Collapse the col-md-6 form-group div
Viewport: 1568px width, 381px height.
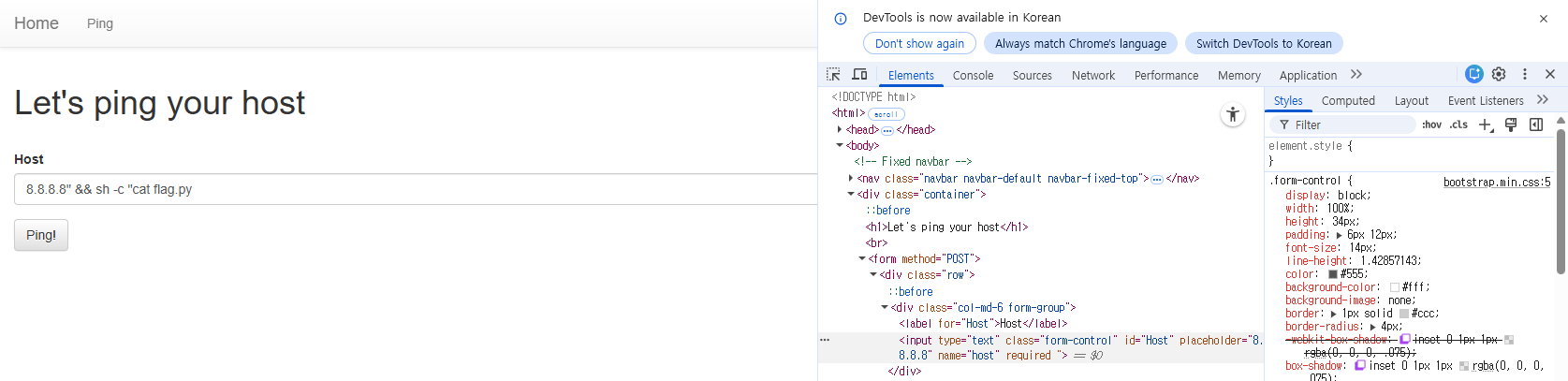(x=885, y=308)
